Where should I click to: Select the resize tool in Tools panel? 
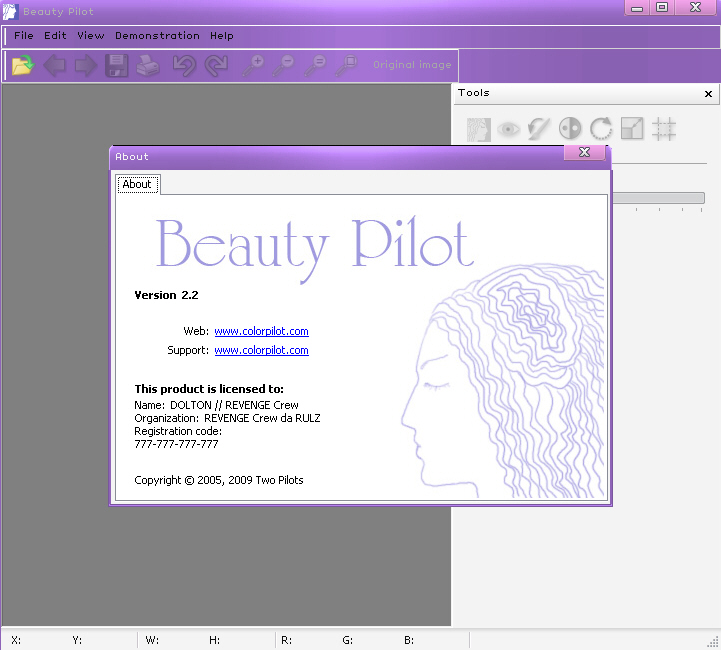coord(632,128)
